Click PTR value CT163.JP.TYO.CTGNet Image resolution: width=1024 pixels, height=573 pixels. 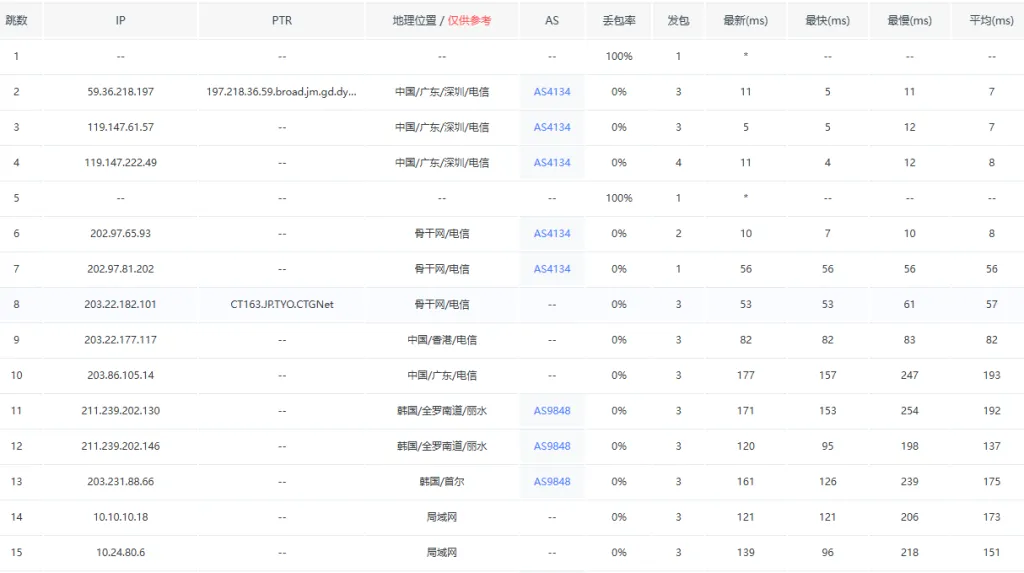[x=281, y=304]
